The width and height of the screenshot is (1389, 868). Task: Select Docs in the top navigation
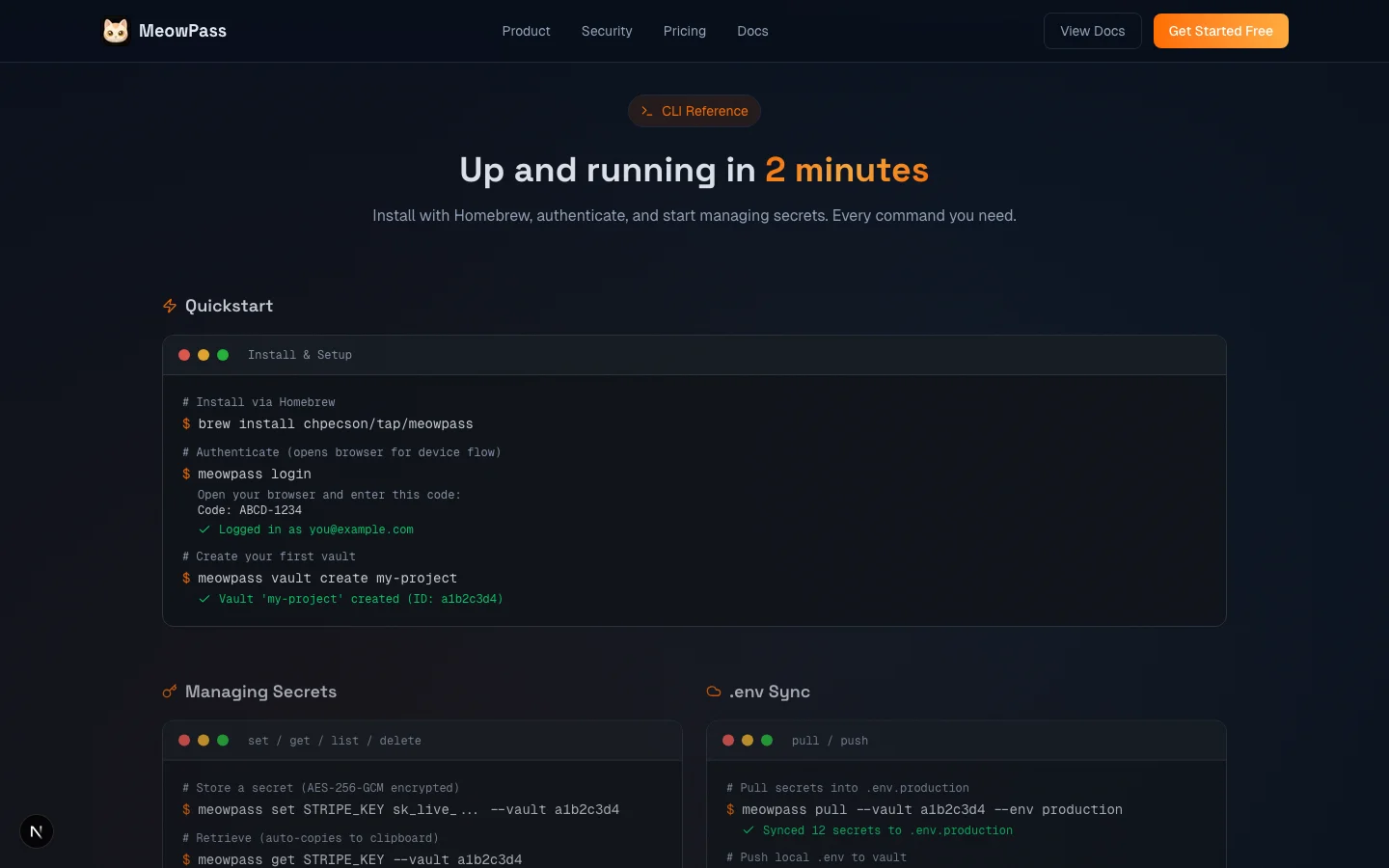tap(752, 31)
